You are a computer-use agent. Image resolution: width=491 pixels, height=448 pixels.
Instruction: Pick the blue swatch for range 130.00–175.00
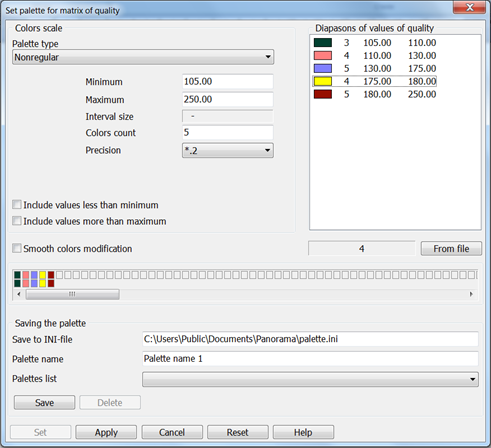pyautogui.click(x=323, y=69)
